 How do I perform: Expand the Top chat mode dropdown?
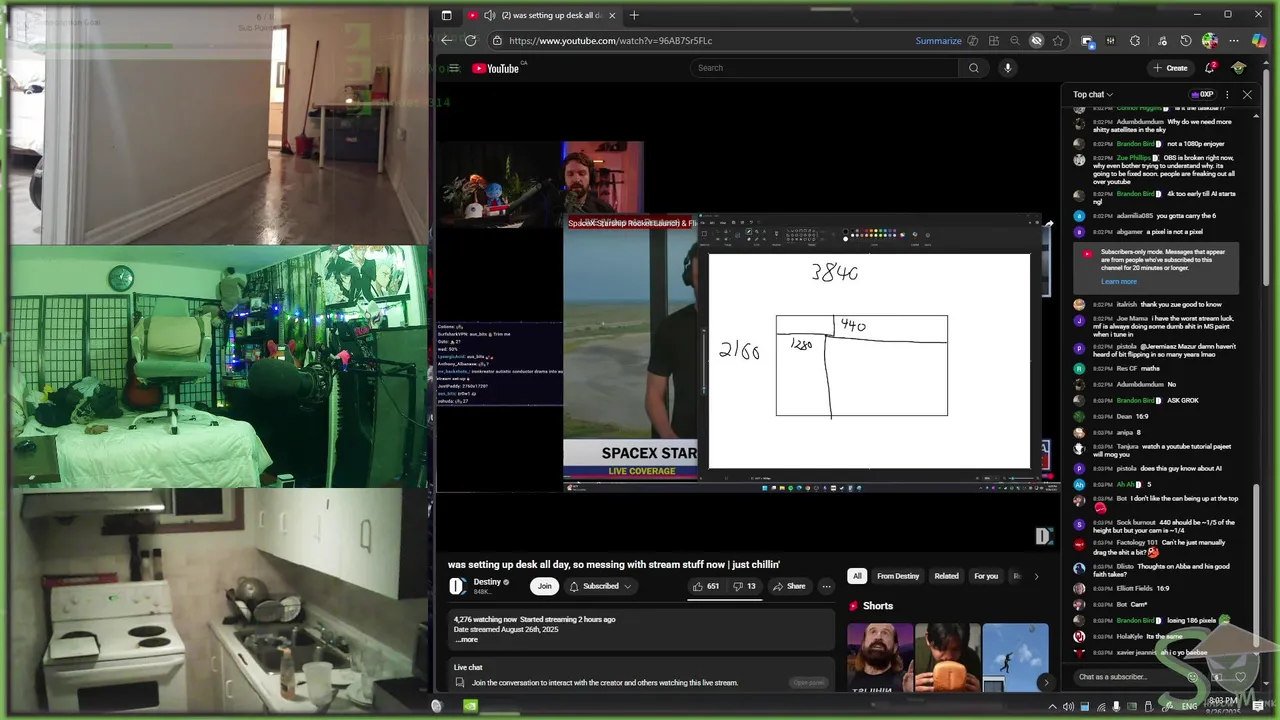[1093, 95]
